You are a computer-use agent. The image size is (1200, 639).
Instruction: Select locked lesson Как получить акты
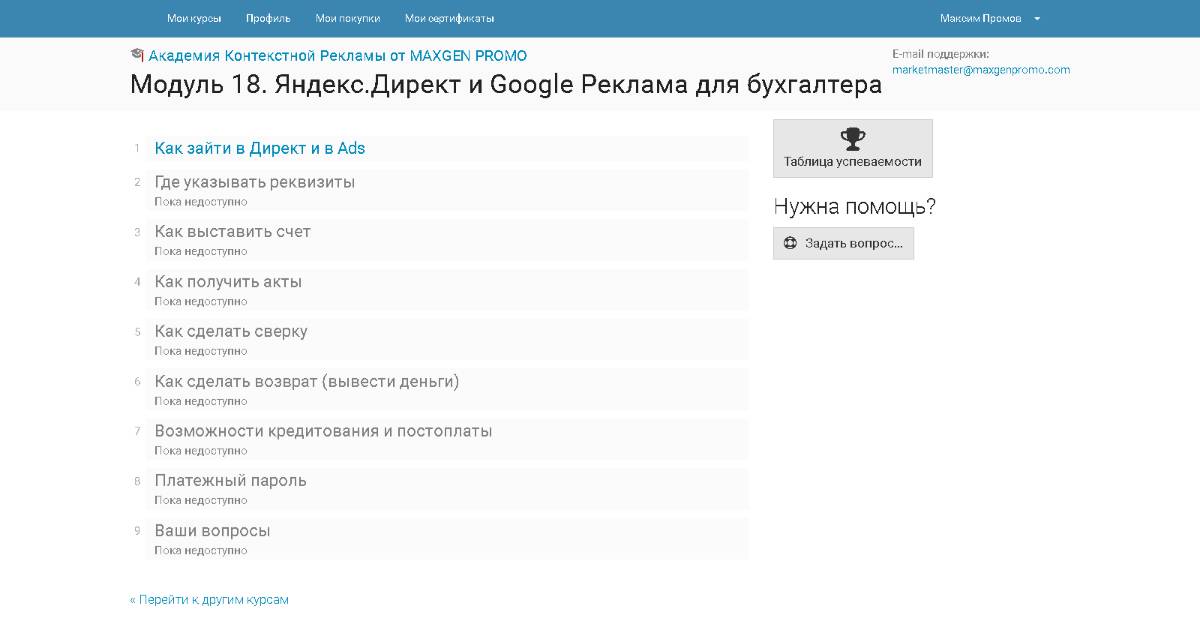pyautogui.click(x=228, y=282)
